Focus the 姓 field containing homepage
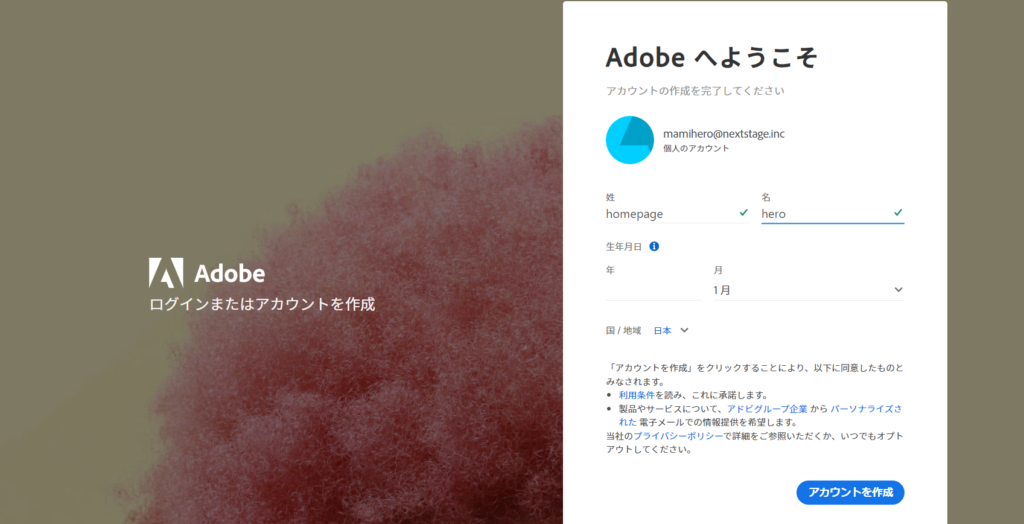This screenshot has width=1024, height=524. (670, 214)
